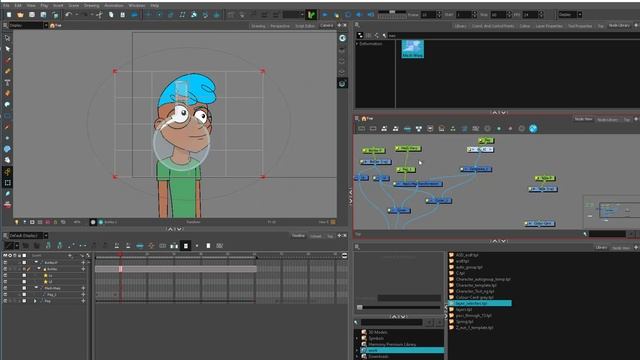This screenshot has width=640, height=360.
Task: Click the Frame number field in the playback toolbar
Action: (x=428, y=15)
